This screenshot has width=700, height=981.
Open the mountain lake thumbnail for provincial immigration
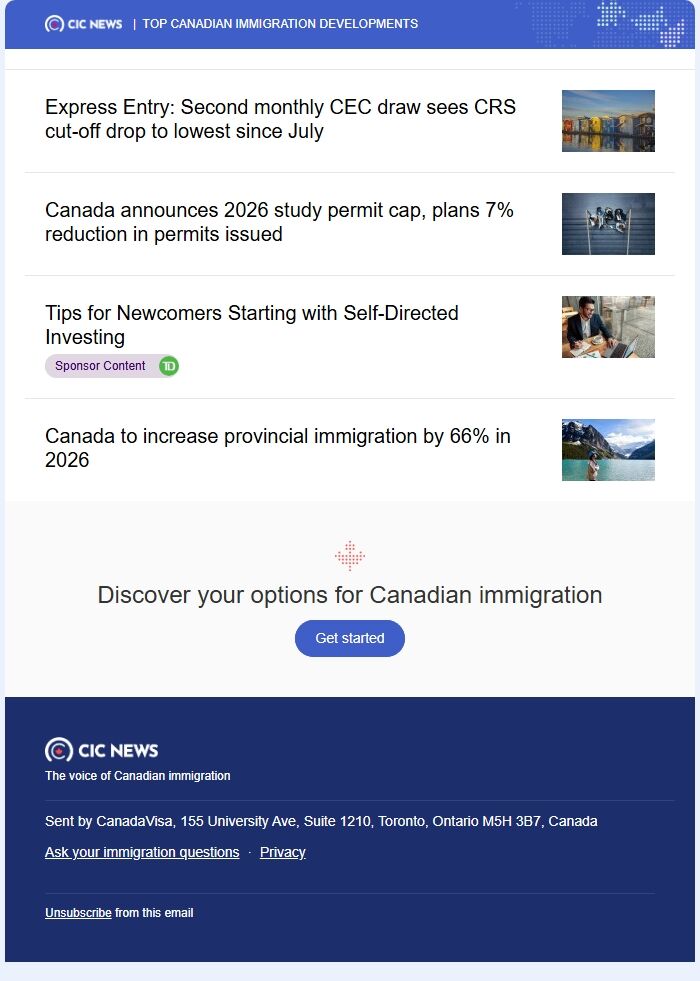(607, 449)
